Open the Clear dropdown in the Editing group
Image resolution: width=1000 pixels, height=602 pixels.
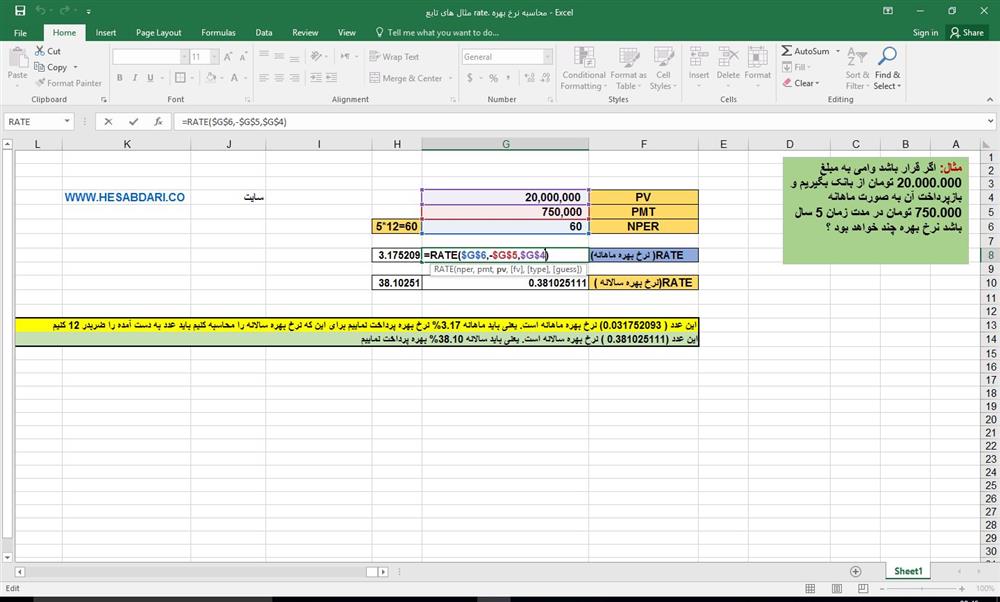click(805, 83)
